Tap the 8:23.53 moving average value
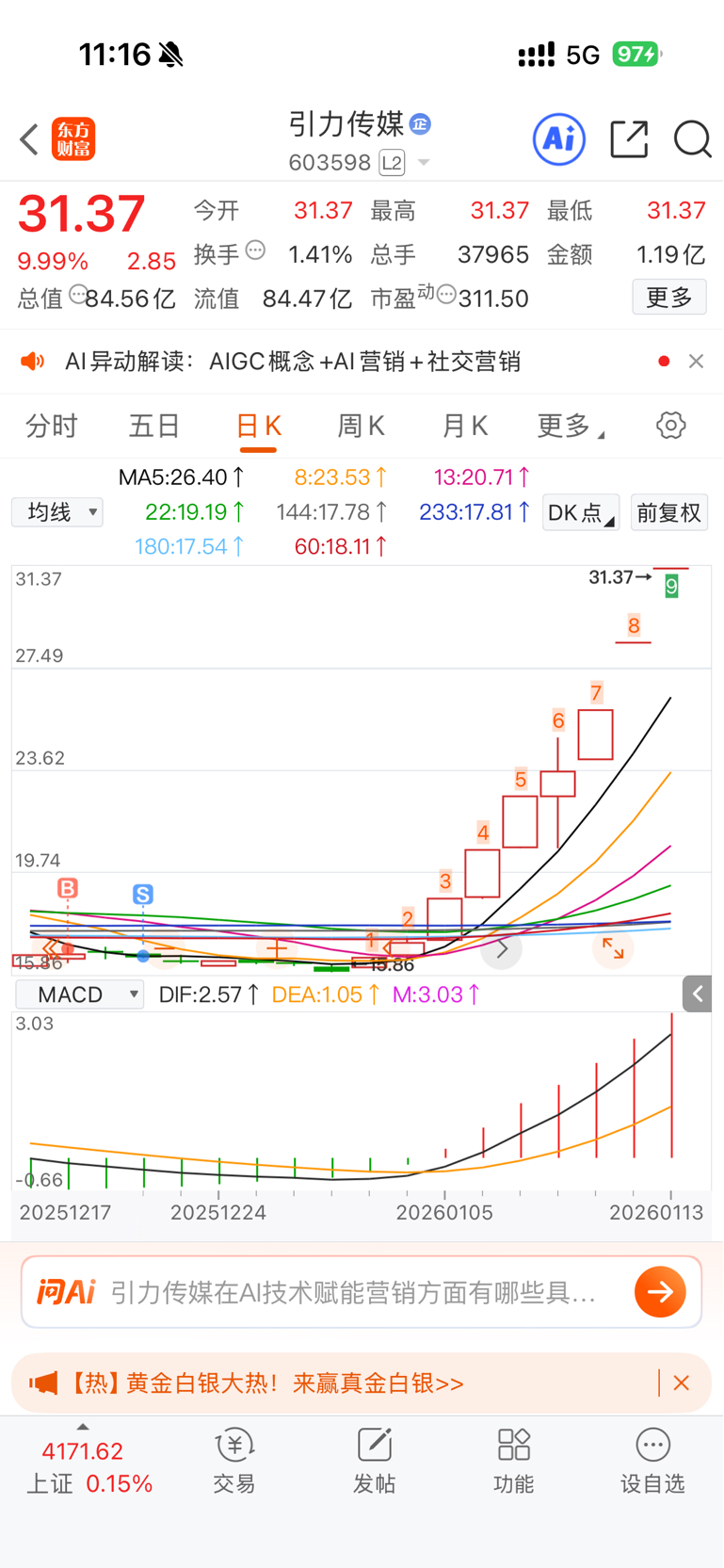This screenshot has width=724, height=1568. (341, 477)
